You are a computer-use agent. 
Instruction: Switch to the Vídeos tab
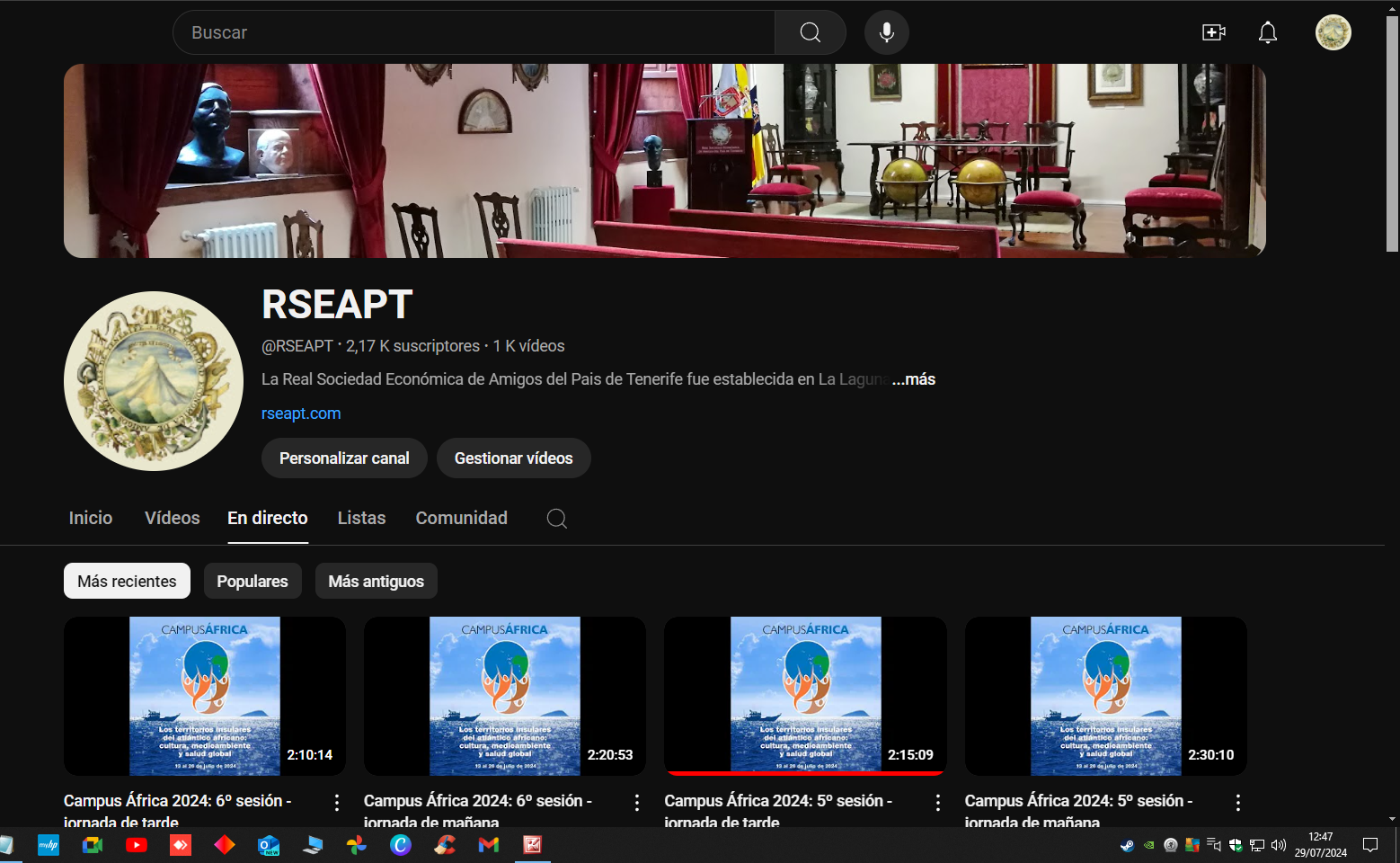click(x=173, y=518)
